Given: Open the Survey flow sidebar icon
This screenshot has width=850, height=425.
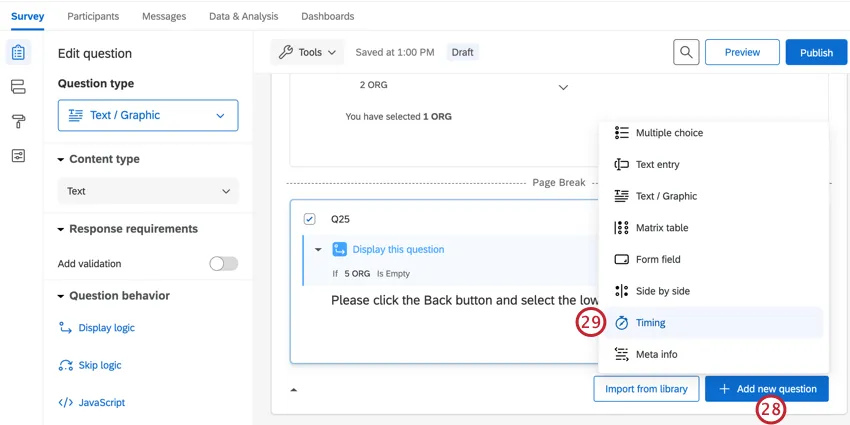Looking at the screenshot, I should [18, 88].
